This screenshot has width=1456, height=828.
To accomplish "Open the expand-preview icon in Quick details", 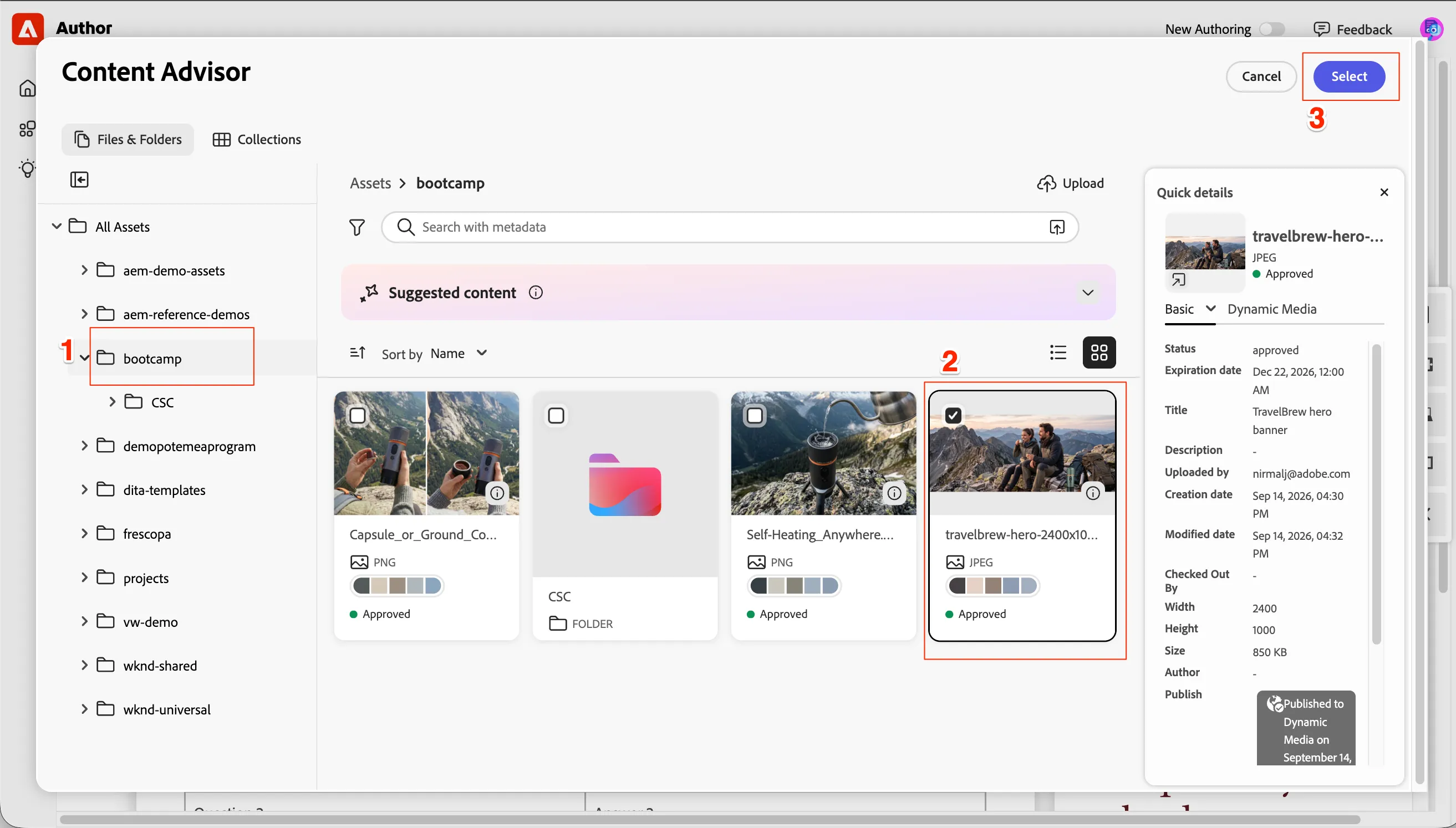I will 1178,280.
